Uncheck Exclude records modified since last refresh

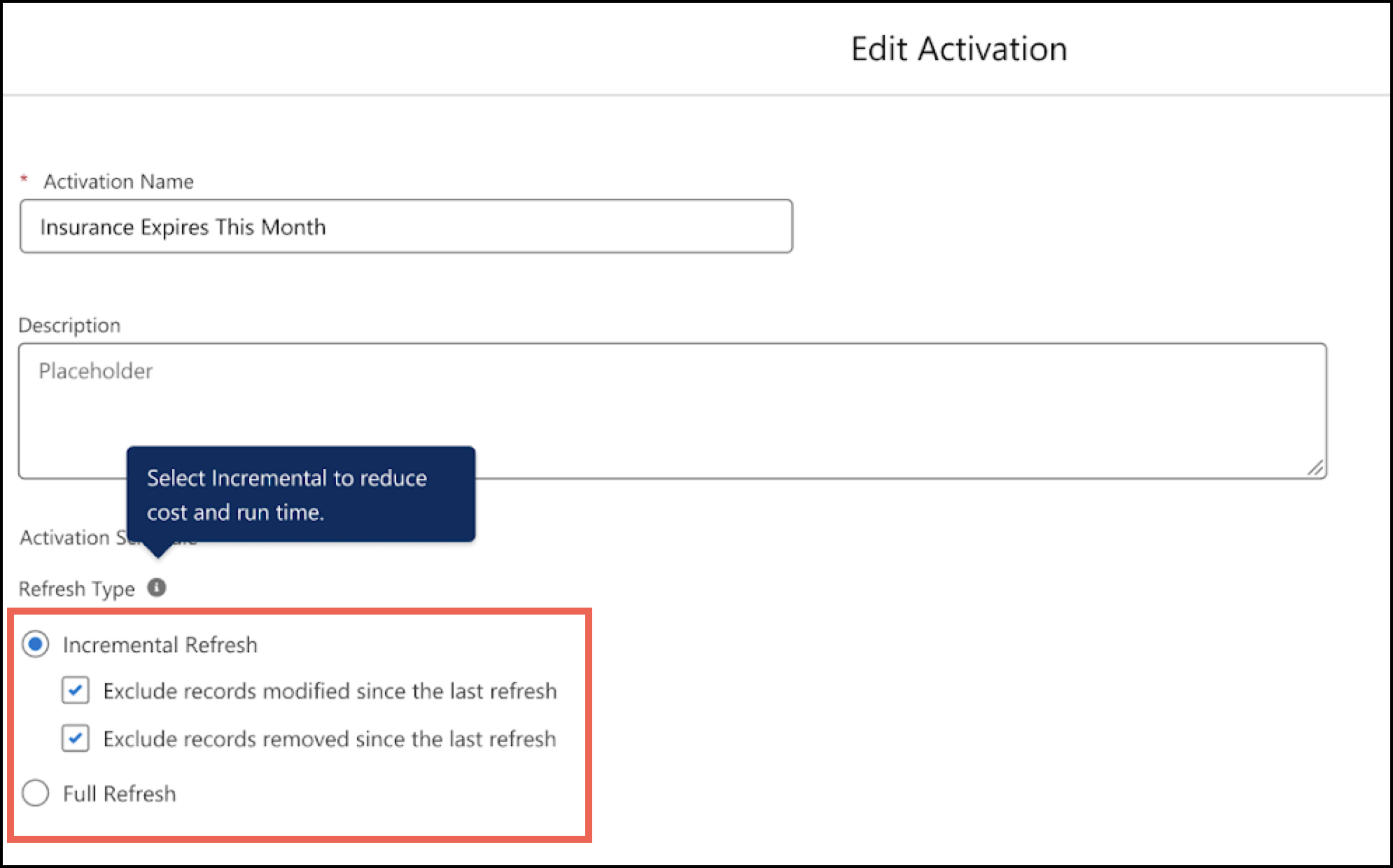[75, 690]
